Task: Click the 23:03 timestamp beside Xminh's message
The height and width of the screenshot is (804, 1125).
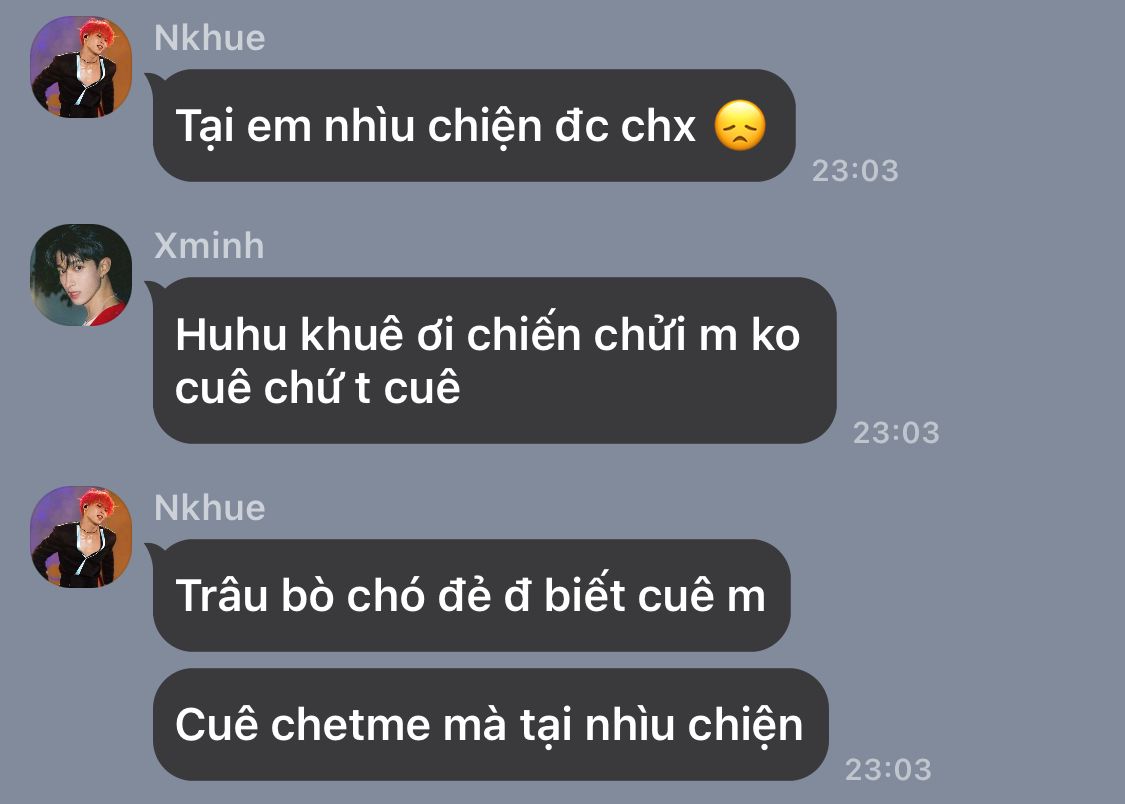Action: [x=895, y=432]
